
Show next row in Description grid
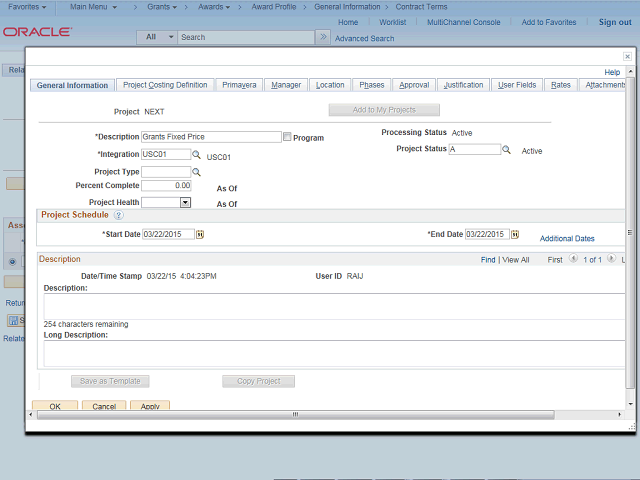[x=611, y=258]
